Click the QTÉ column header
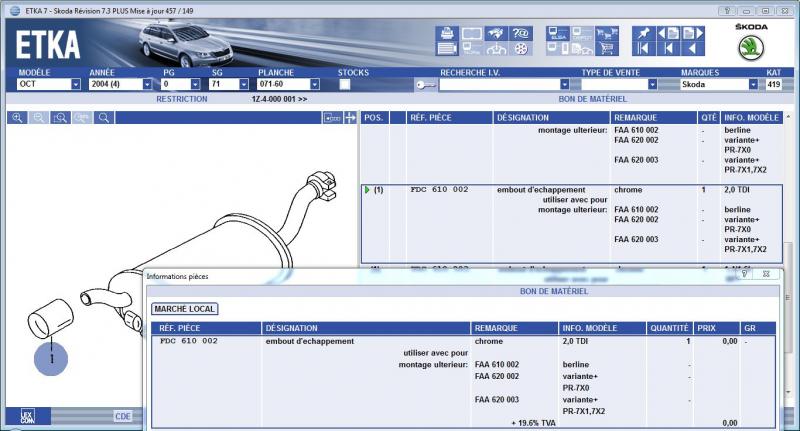The width and height of the screenshot is (800, 431). (x=709, y=118)
